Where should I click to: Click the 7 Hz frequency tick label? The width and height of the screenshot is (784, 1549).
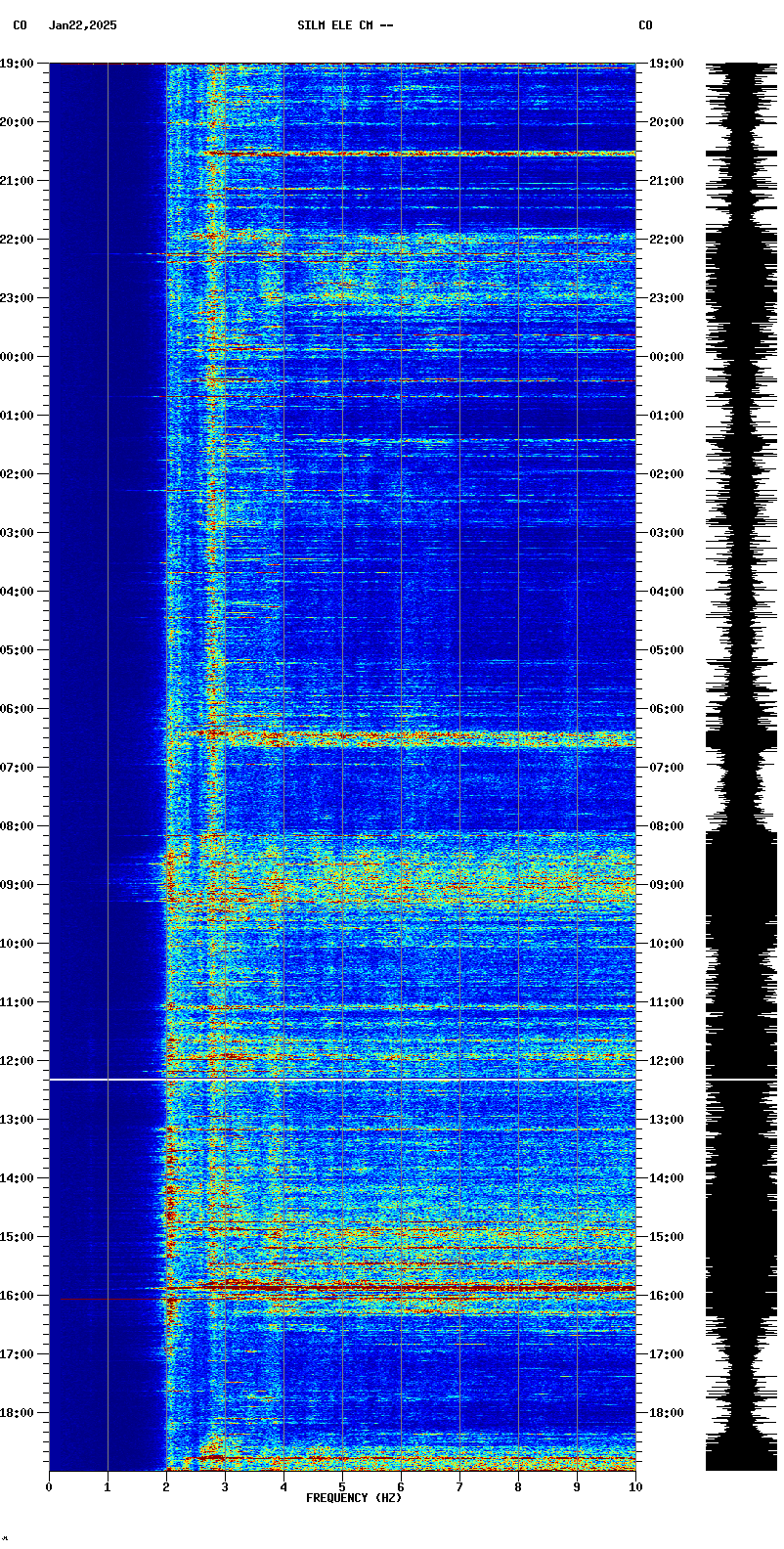(459, 1487)
